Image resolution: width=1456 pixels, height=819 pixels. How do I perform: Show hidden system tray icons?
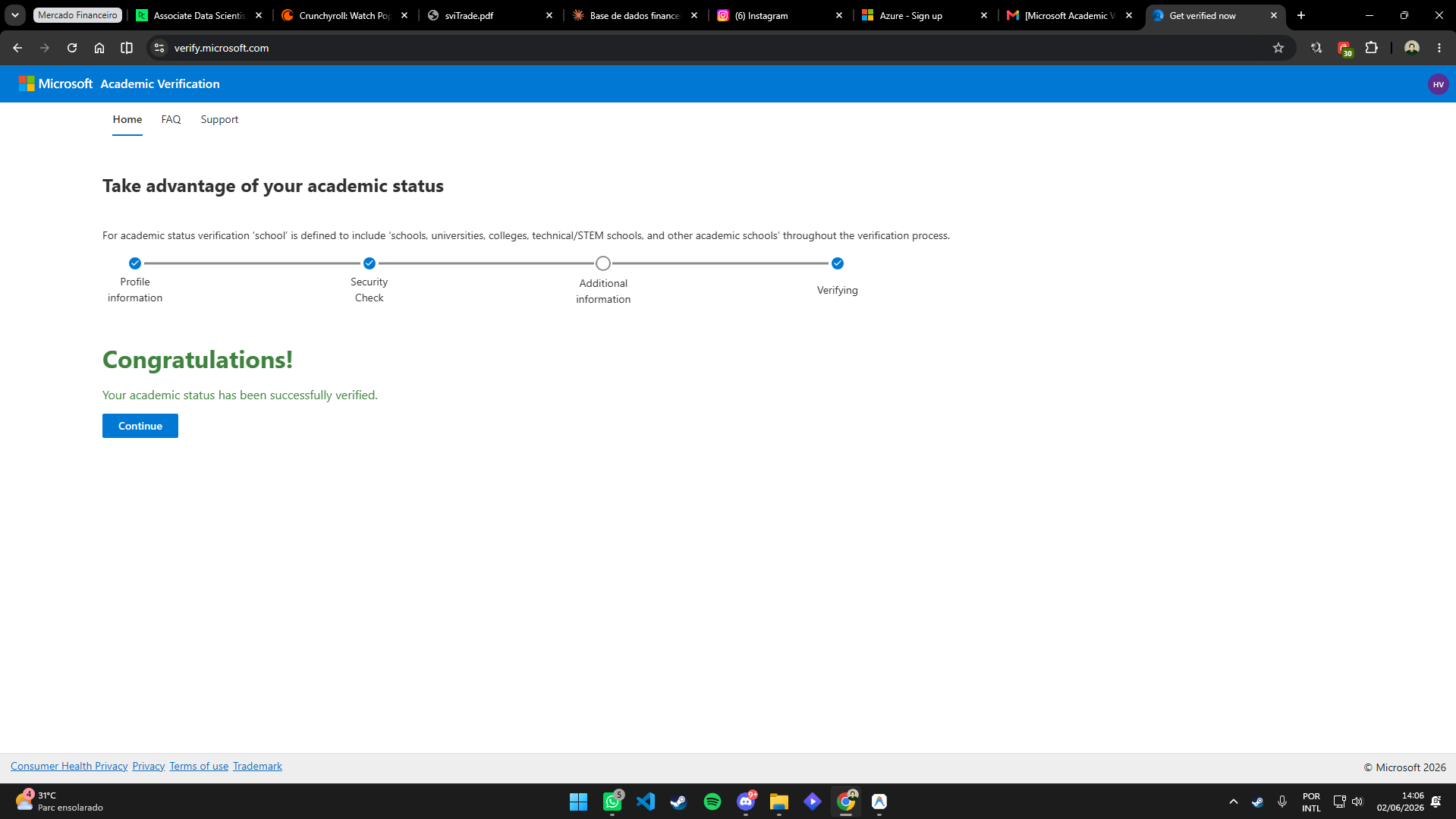point(1234,802)
